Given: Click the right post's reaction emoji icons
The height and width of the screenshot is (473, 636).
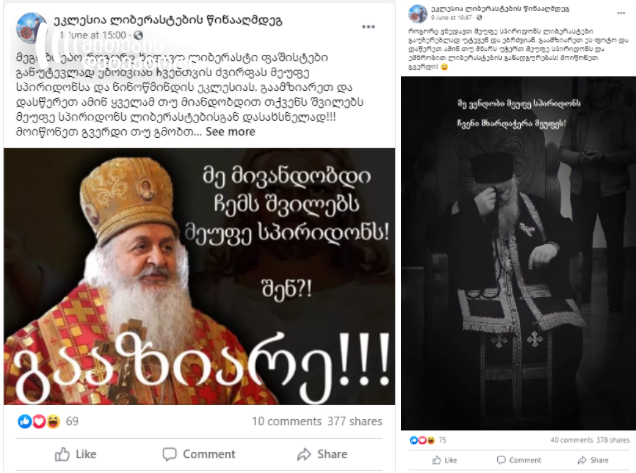Looking at the screenshot, I should point(422,440).
